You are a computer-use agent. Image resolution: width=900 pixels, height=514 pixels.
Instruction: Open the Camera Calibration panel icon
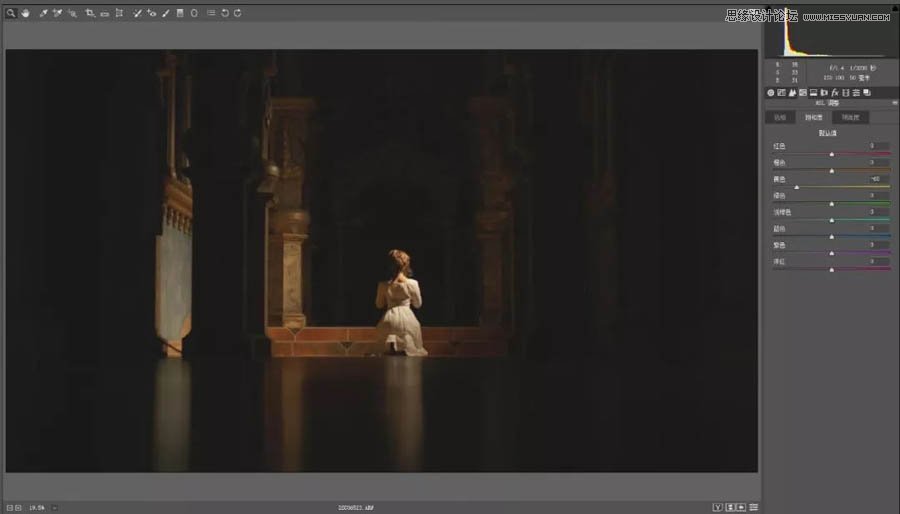click(845, 92)
